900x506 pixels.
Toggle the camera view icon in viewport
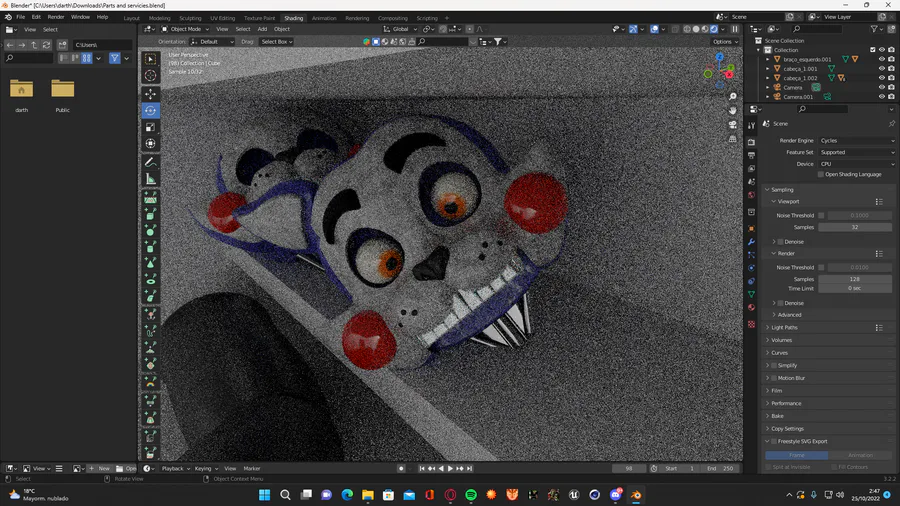coord(732,124)
